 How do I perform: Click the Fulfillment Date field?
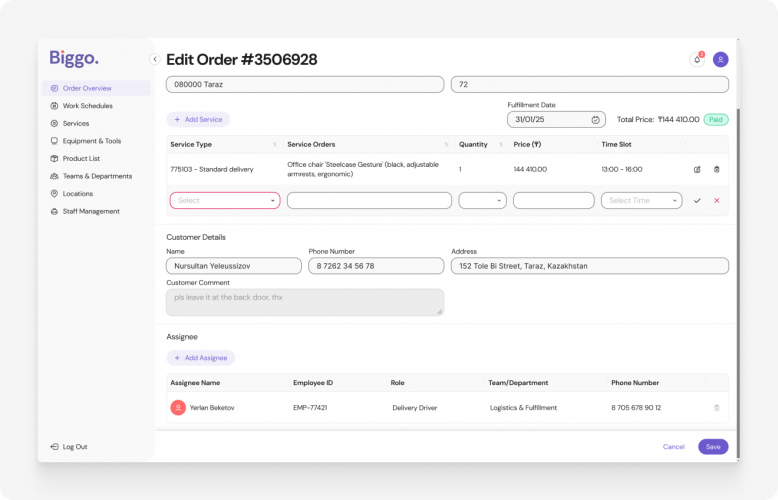[556, 120]
